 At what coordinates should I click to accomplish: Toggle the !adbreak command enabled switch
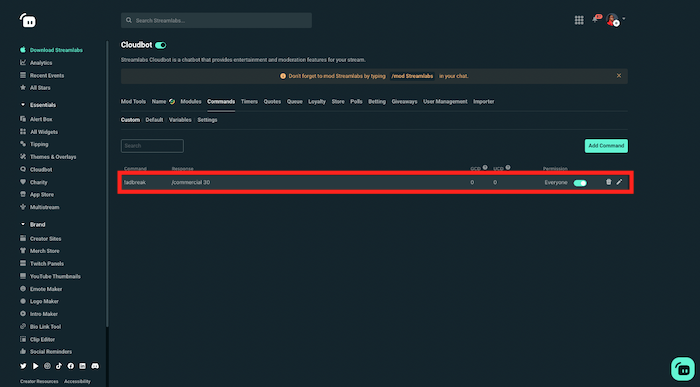(580, 183)
